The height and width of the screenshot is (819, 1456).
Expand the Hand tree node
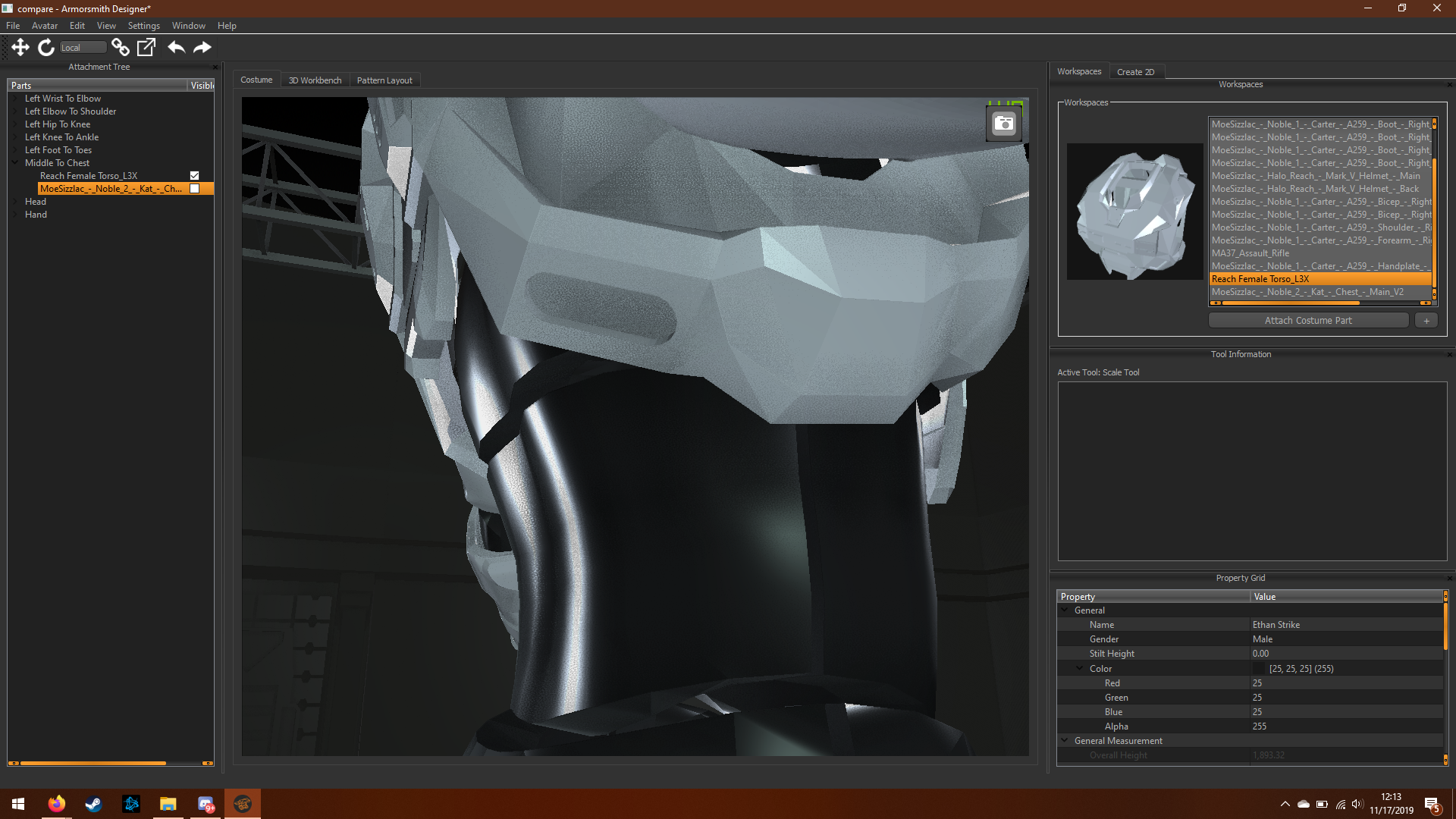15,214
